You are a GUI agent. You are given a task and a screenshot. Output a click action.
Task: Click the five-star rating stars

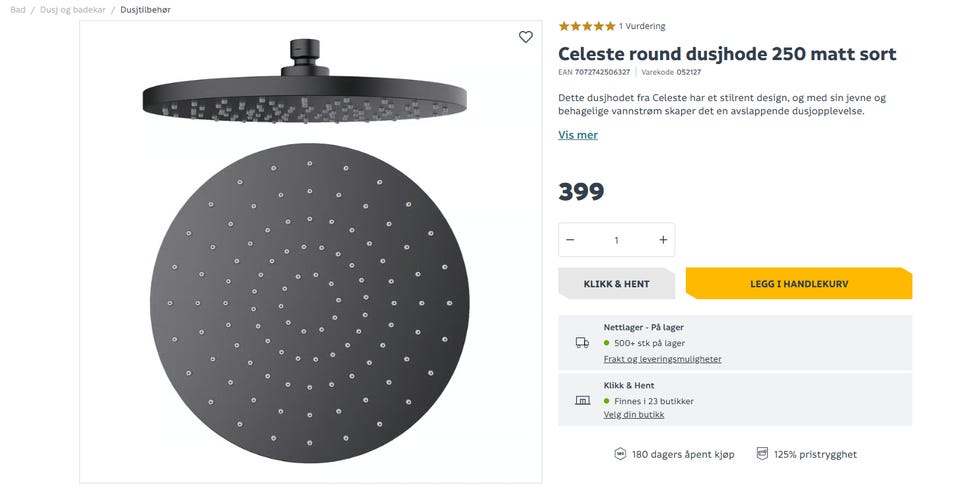click(x=587, y=26)
